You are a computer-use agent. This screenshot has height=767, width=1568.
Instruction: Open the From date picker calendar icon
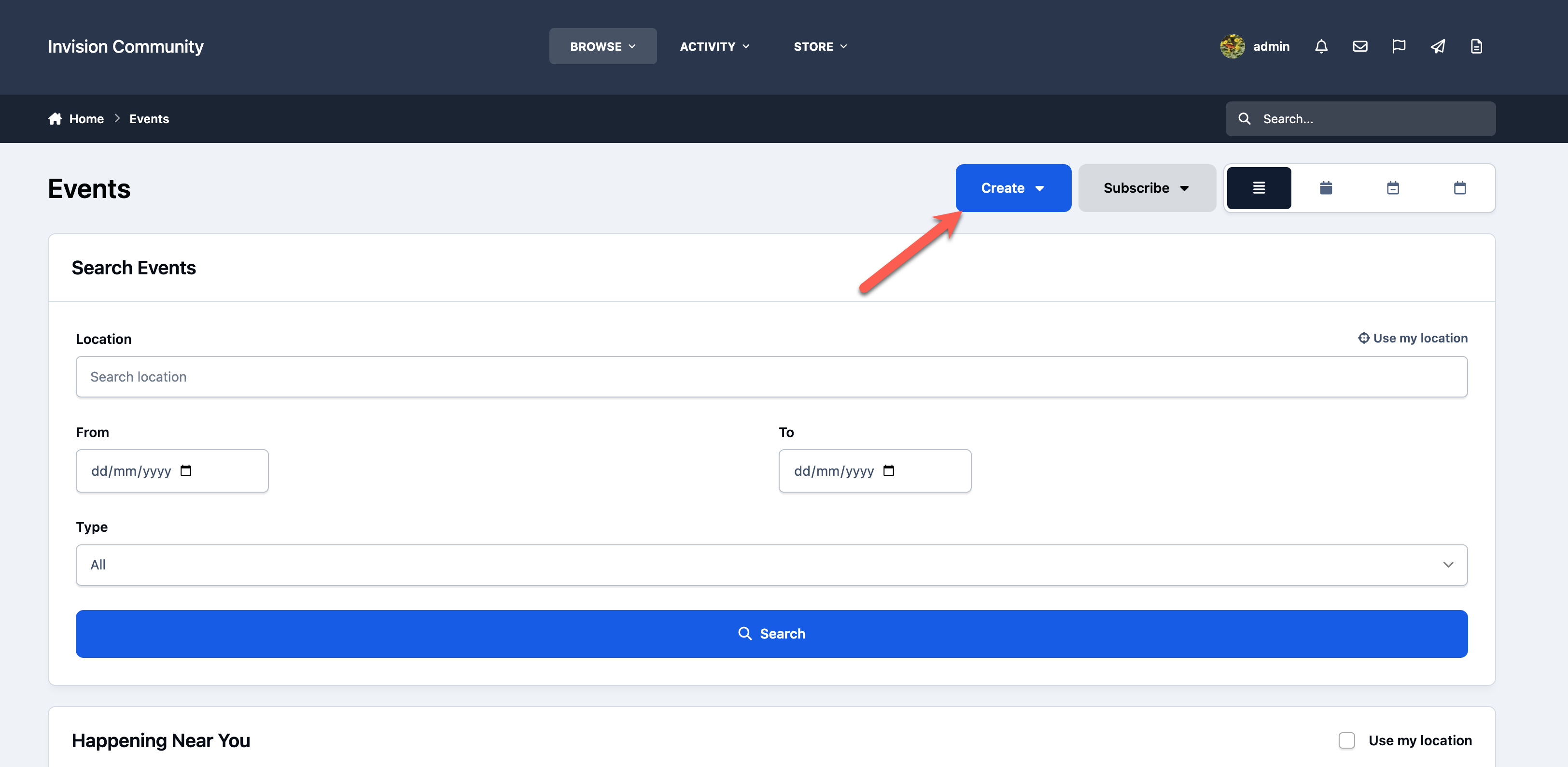click(186, 471)
